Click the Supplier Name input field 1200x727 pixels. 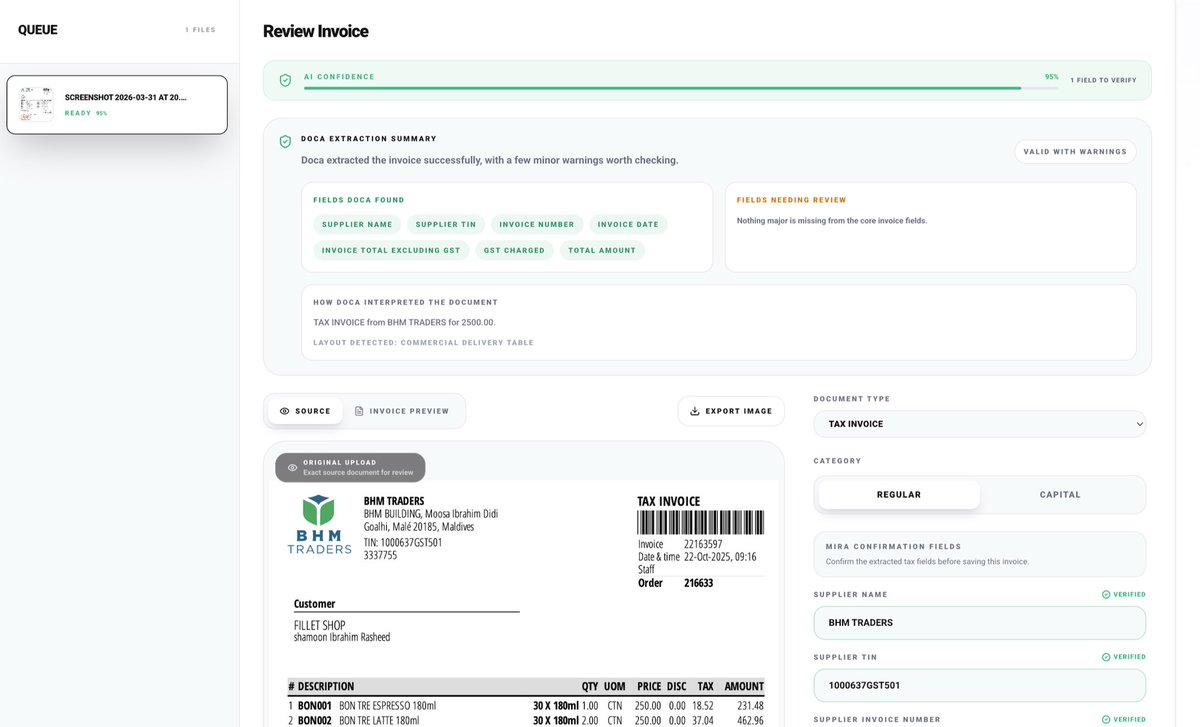pyautogui.click(x=980, y=623)
